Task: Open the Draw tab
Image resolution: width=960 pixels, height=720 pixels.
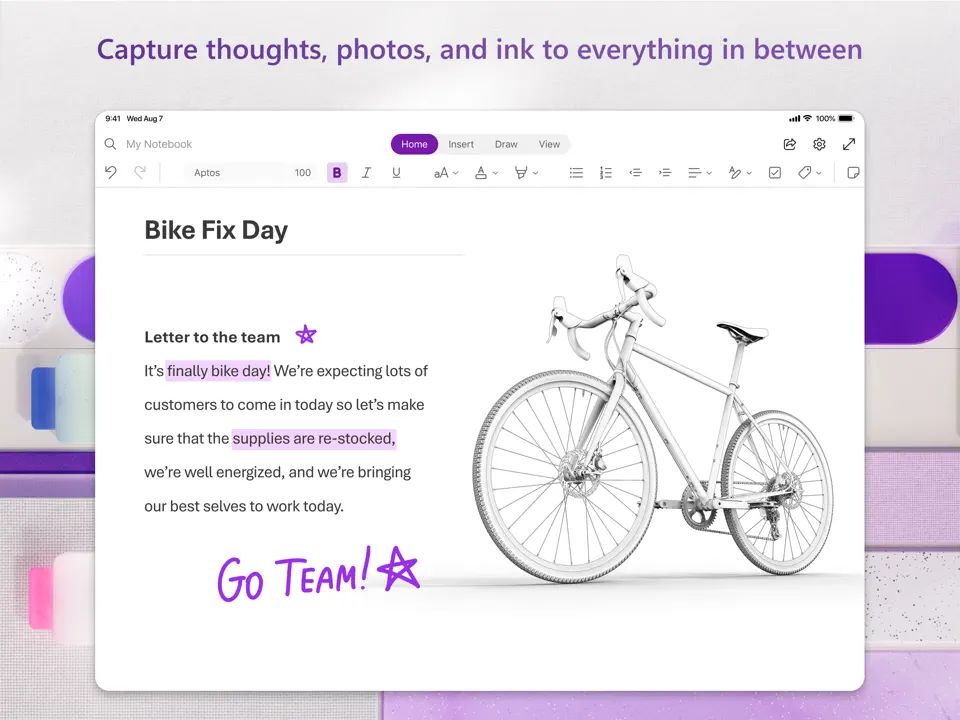Action: click(506, 144)
